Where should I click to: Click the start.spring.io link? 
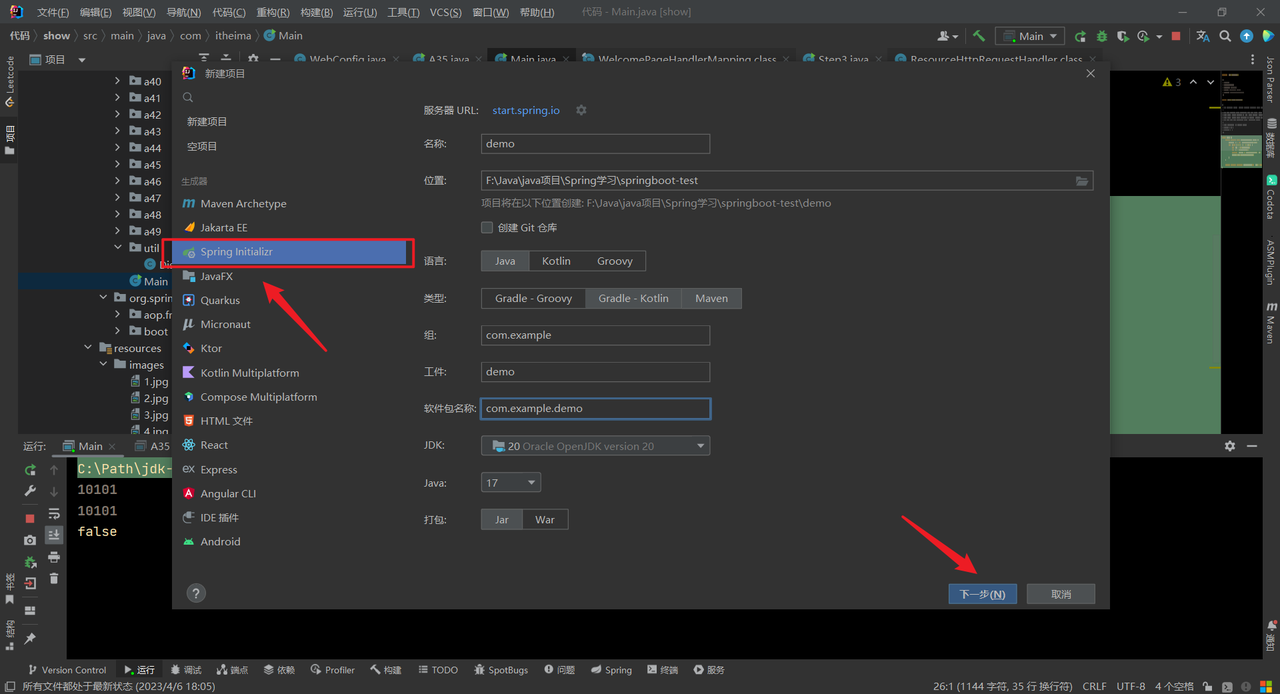pyautogui.click(x=526, y=110)
